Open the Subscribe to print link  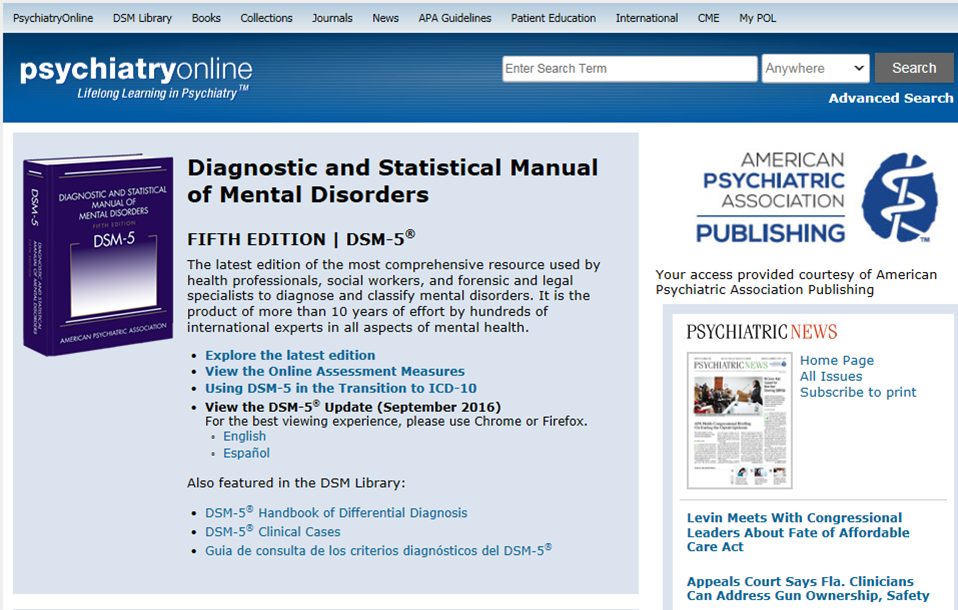[x=858, y=392]
